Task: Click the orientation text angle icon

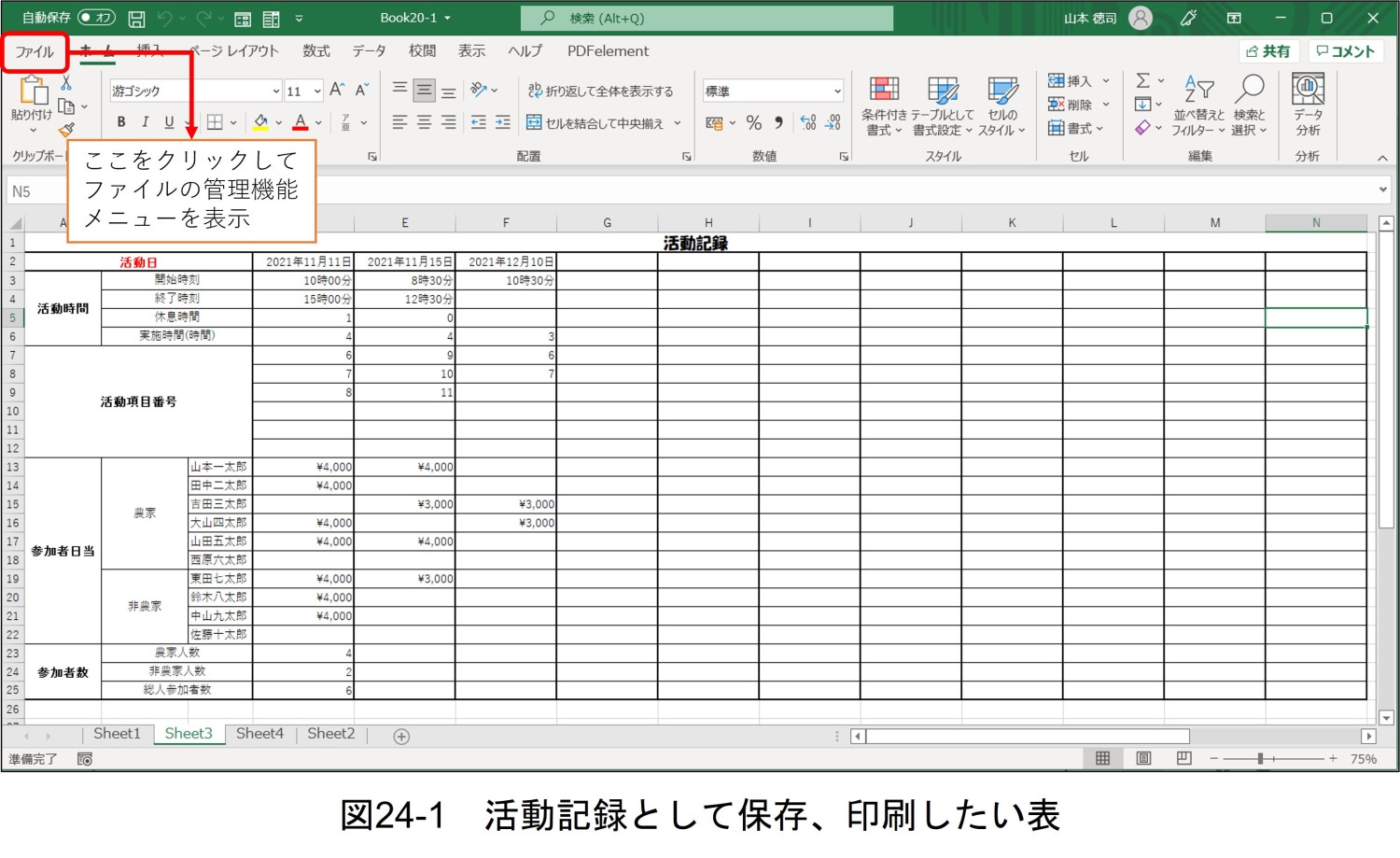Action: coord(479,90)
